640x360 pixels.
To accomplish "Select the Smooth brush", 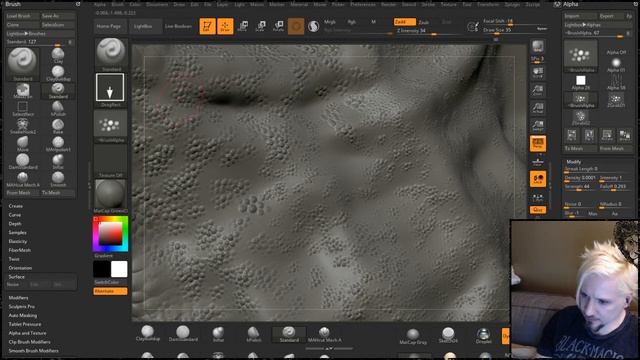I will pos(58,179).
